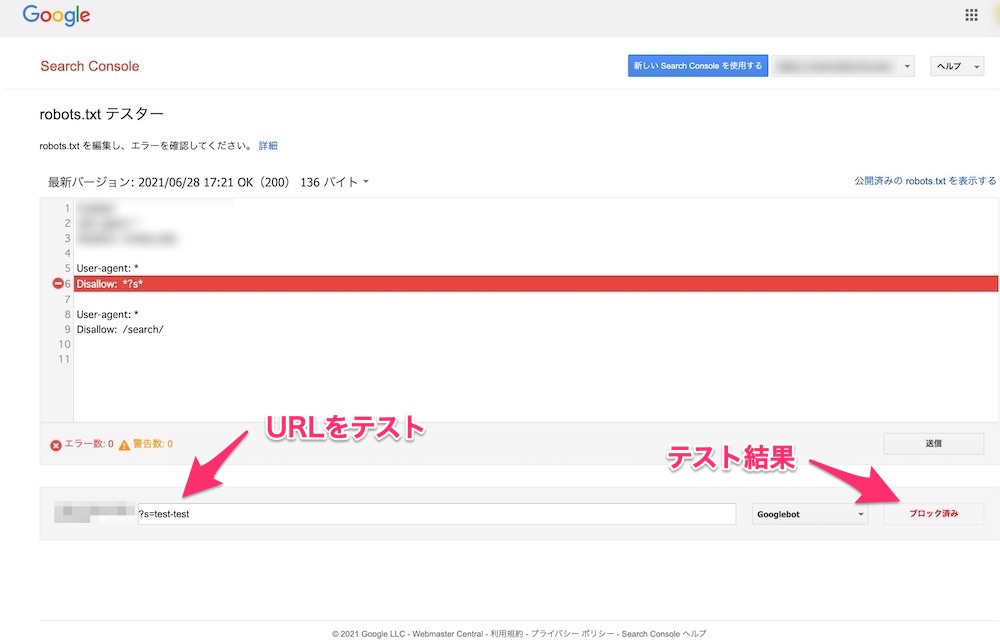Click line 5 User-agent: * text
1000x642 pixels.
tap(107, 268)
